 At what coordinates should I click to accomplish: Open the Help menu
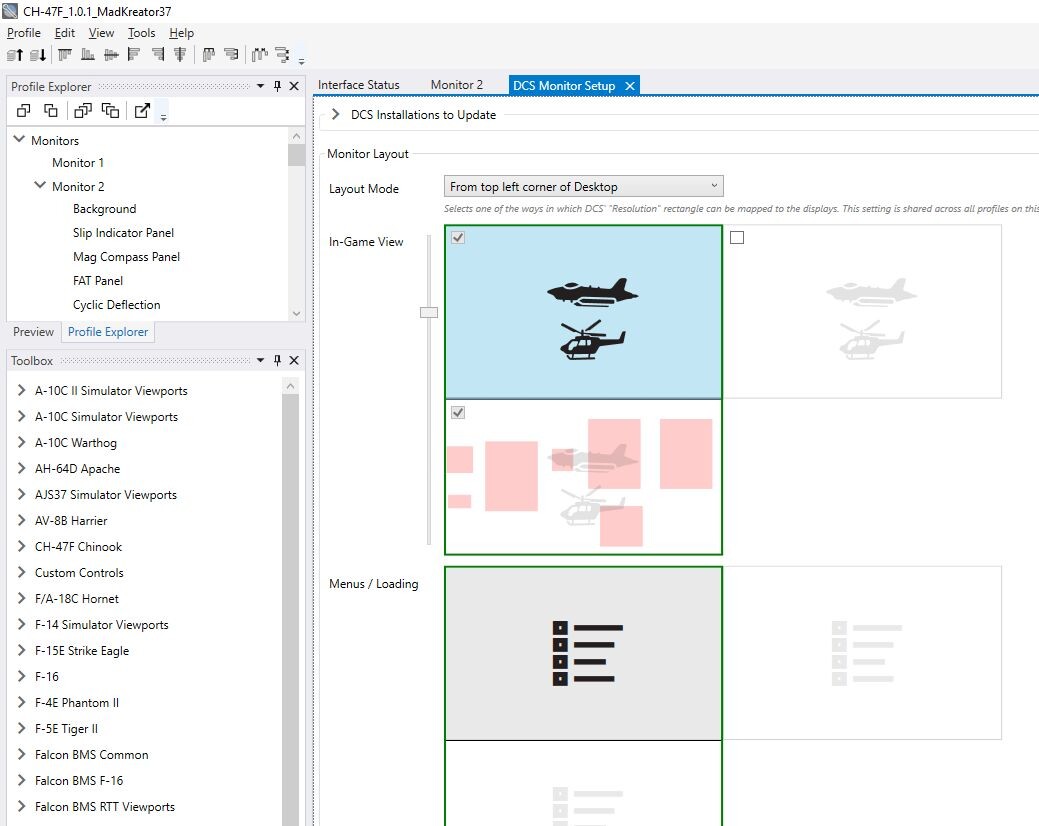[x=181, y=32]
